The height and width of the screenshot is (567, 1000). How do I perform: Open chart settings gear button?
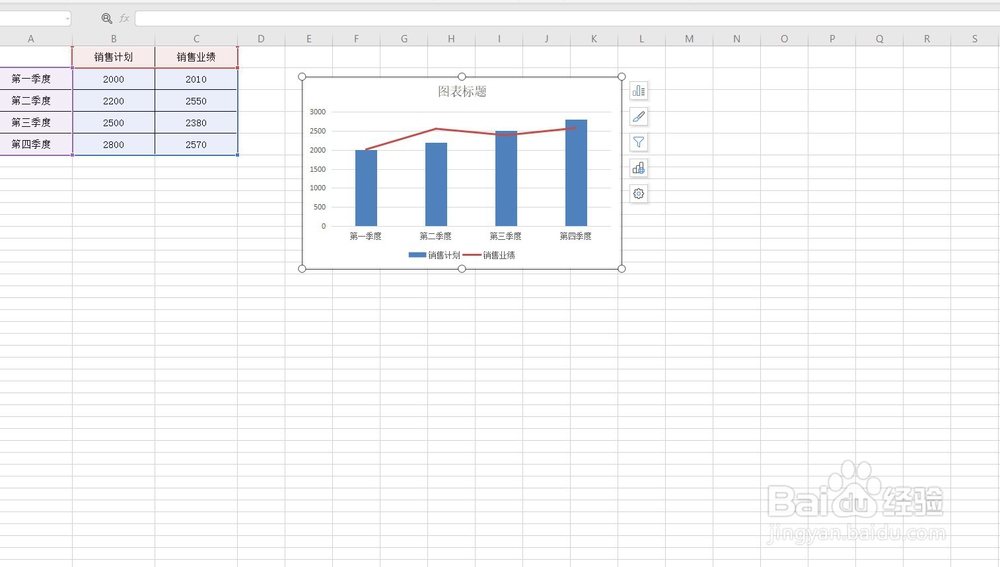[638, 193]
